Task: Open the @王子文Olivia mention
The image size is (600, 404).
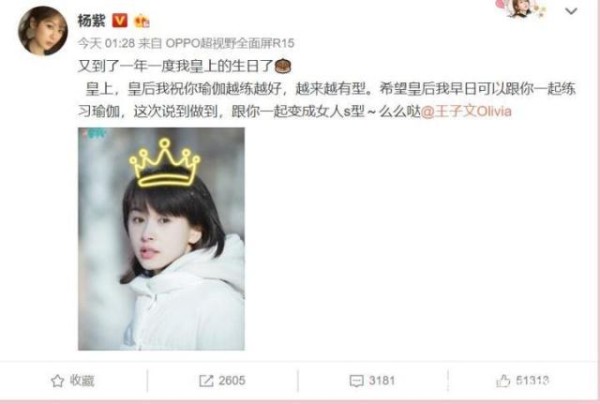Action: coord(466,111)
